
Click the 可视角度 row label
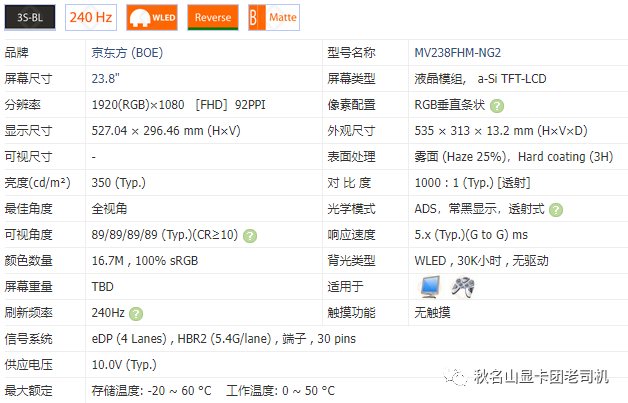coord(28,235)
